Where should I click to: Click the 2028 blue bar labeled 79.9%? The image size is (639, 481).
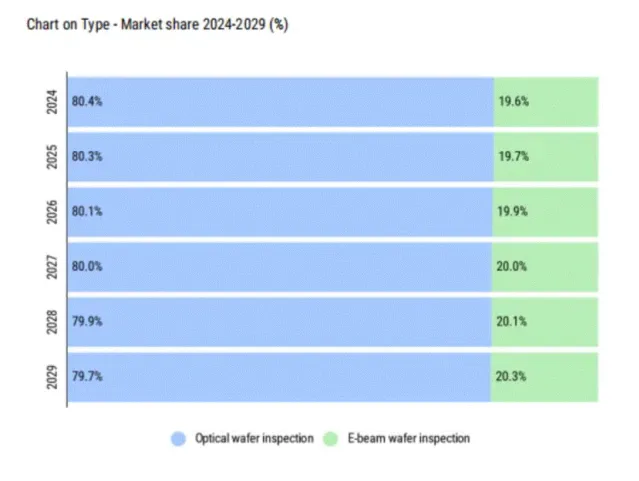[280, 322]
